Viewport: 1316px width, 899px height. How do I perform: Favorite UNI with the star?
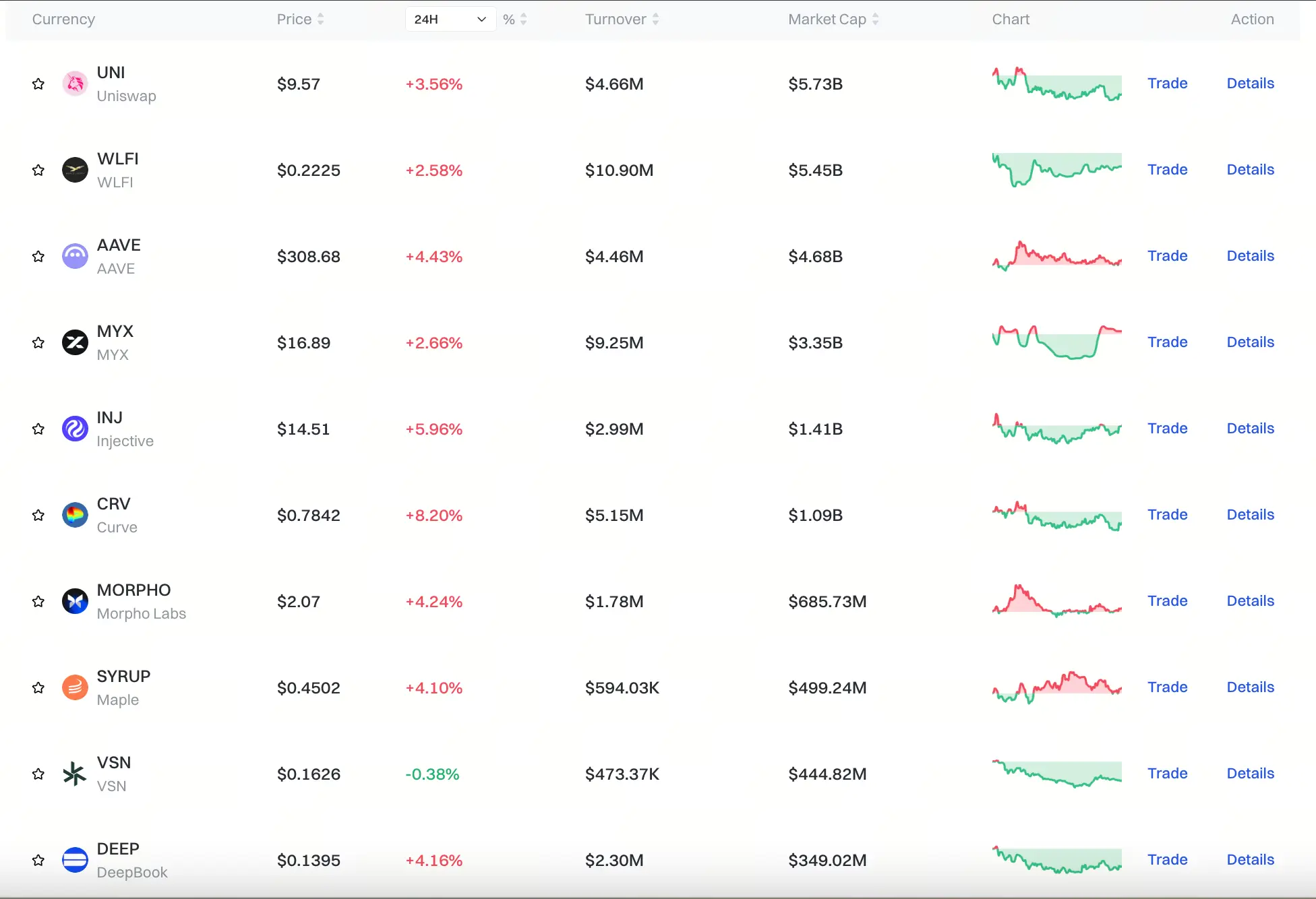38,84
